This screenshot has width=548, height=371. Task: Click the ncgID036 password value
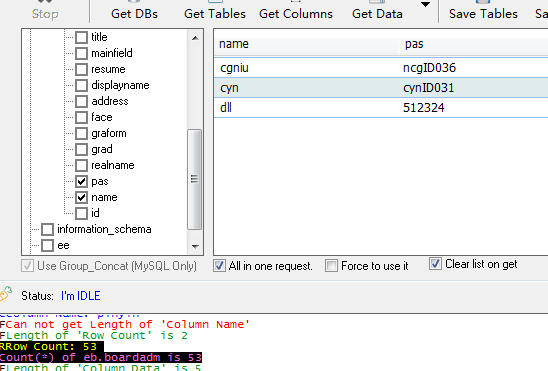tap(429, 68)
